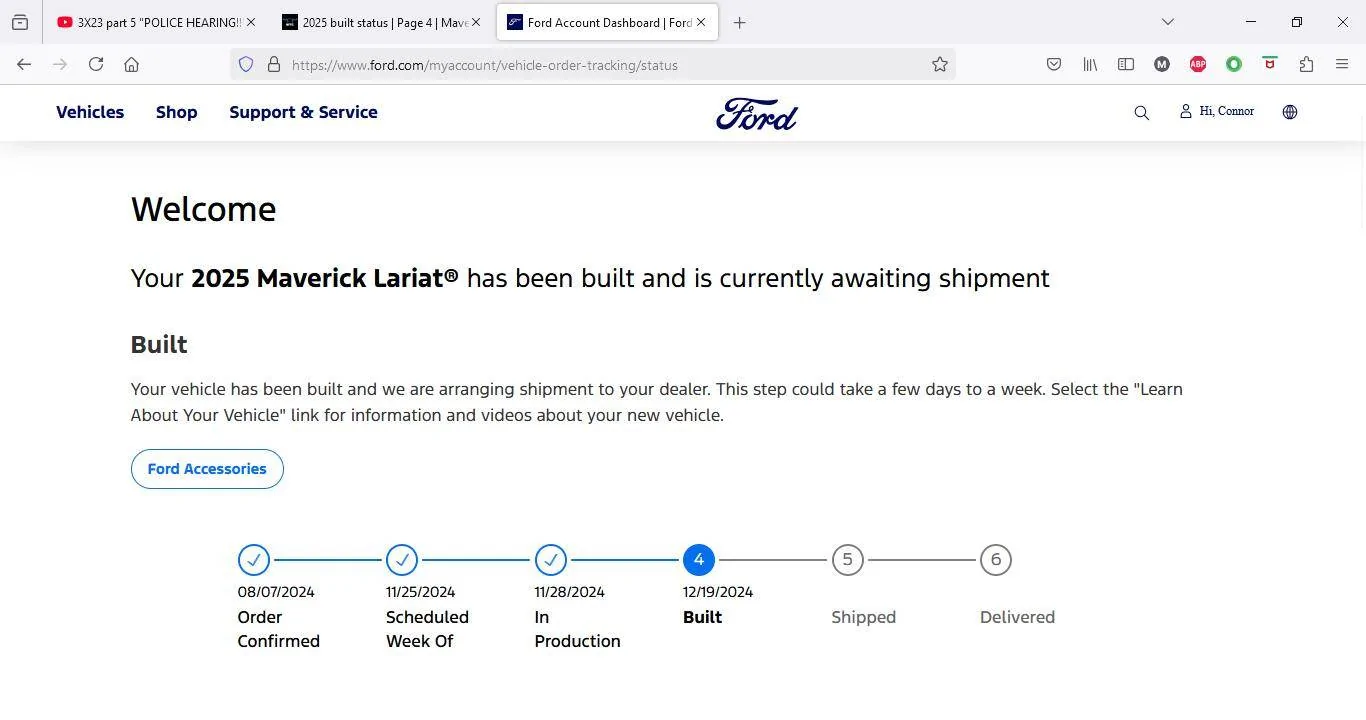The image size is (1366, 720).
Task: Go to the browser home page
Action: [131, 64]
